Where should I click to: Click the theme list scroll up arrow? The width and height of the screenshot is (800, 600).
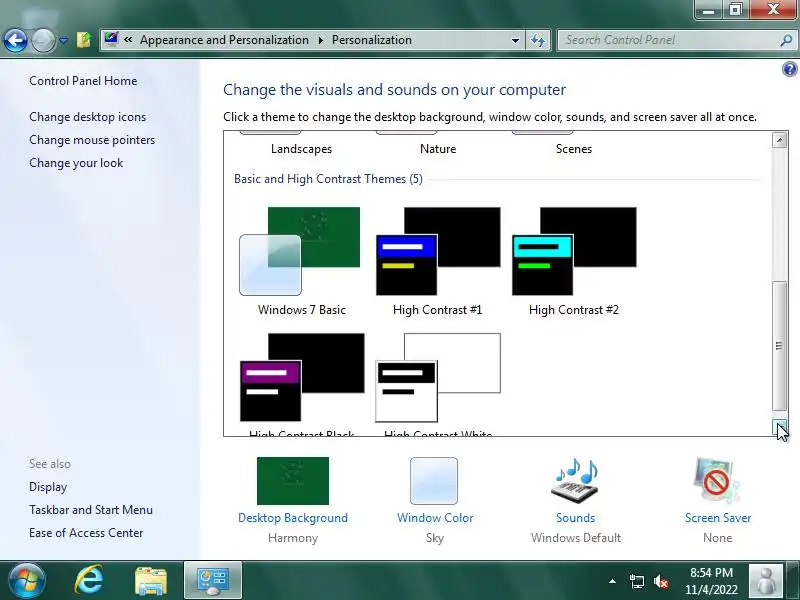pos(779,140)
